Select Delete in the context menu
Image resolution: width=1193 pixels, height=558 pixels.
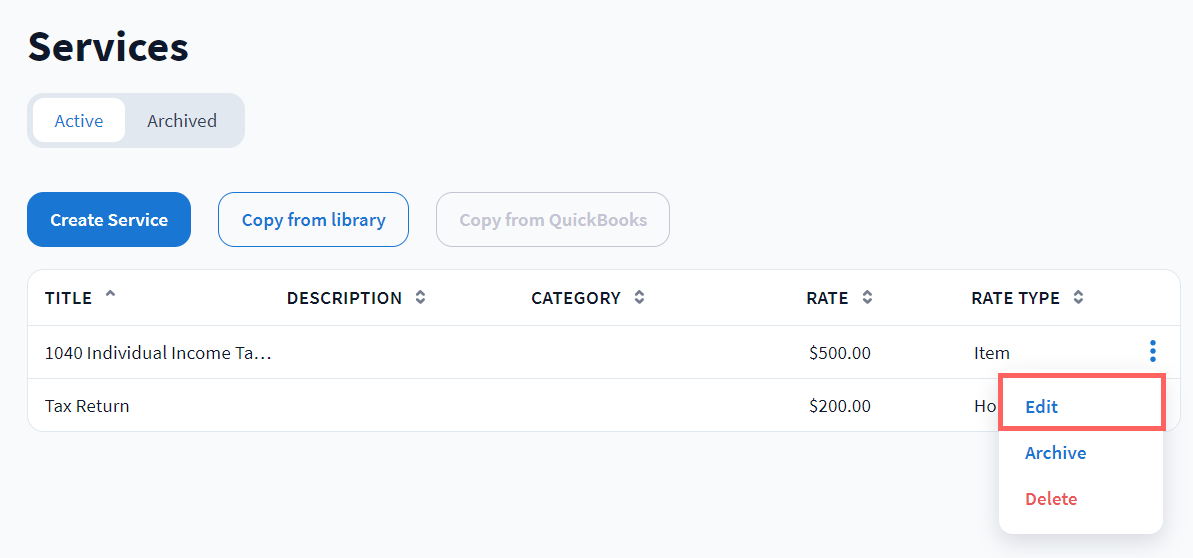1051,499
